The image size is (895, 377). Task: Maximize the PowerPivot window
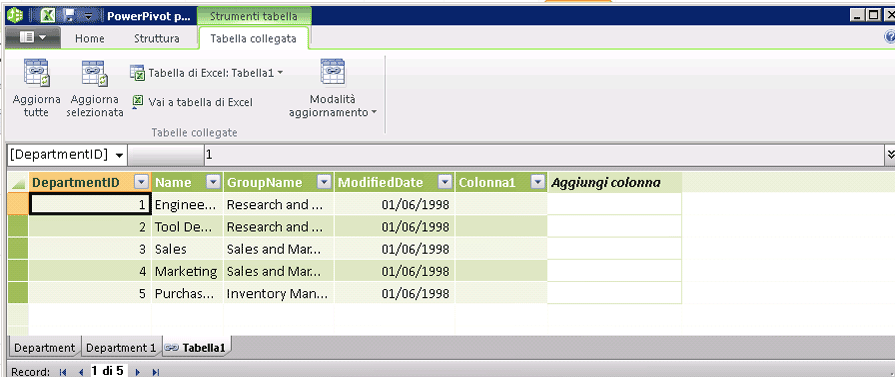coord(873,16)
